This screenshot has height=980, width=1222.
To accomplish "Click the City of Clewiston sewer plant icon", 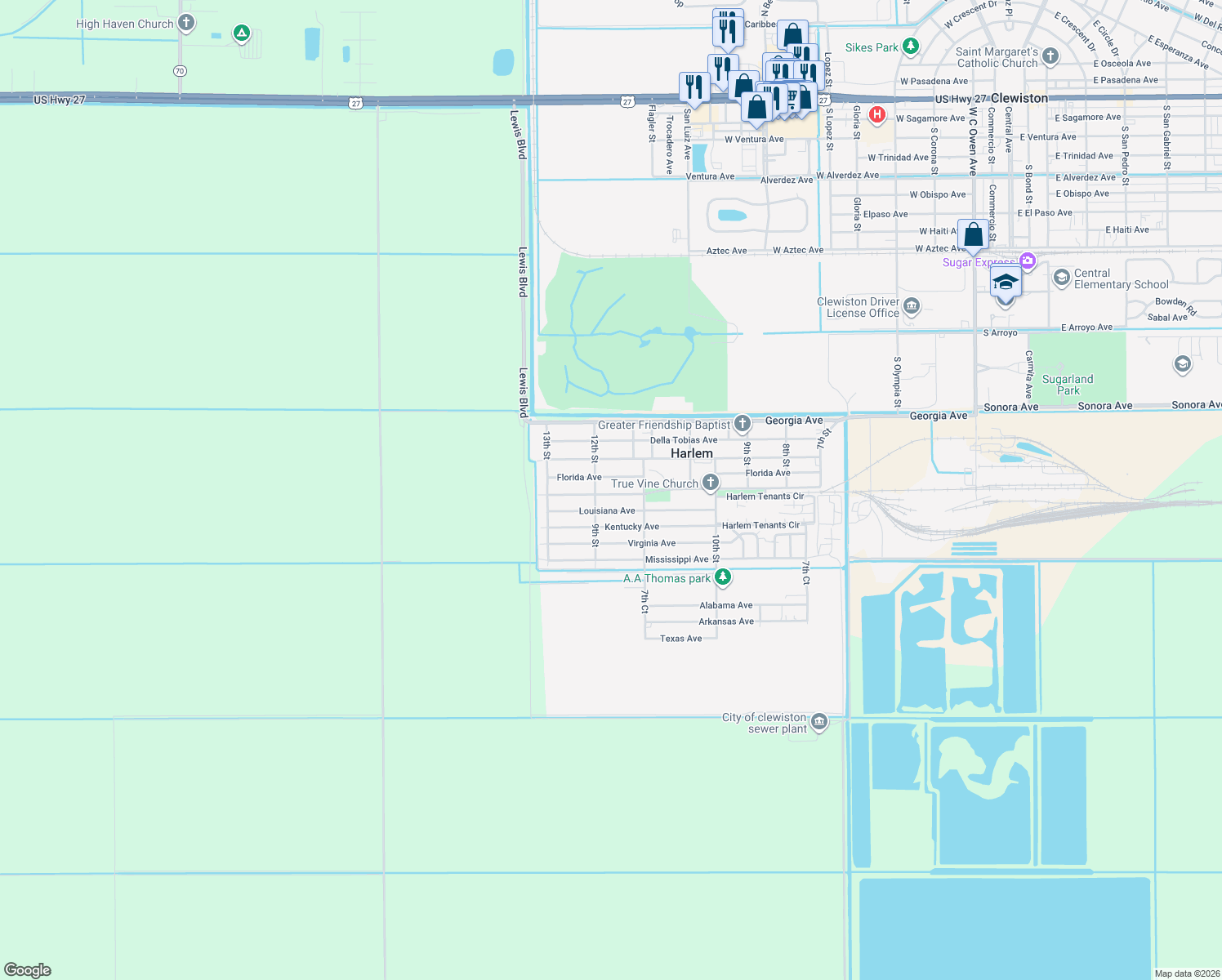I will click(x=819, y=720).
